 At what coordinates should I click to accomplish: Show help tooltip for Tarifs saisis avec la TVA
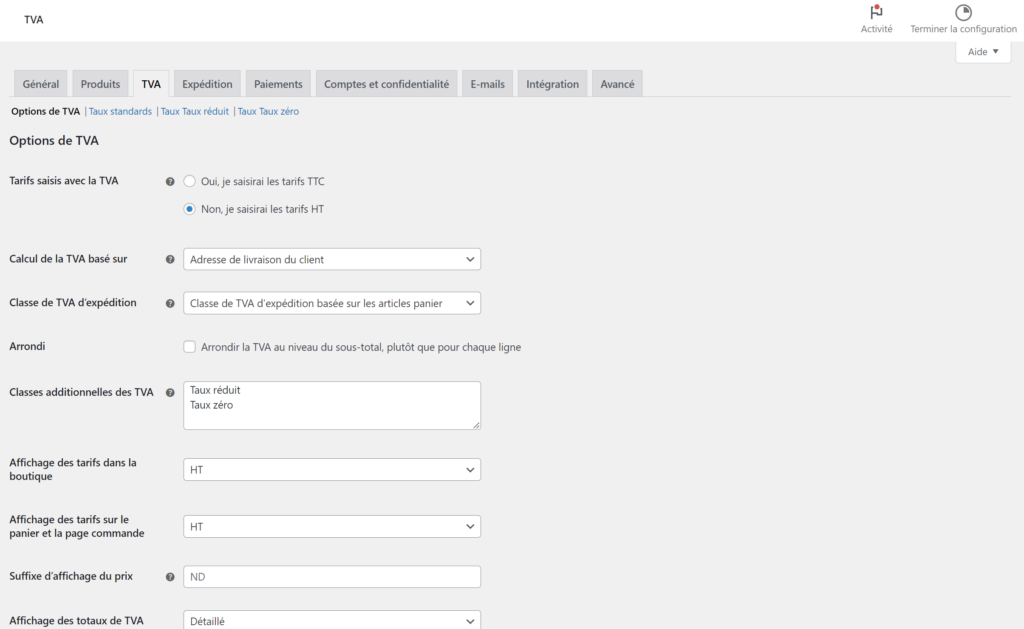pos(170,182)
